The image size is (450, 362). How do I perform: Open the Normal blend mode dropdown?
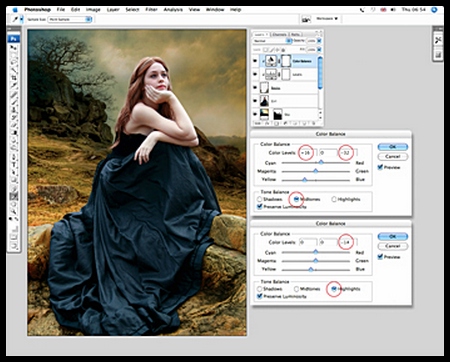[x=272, y=41]
